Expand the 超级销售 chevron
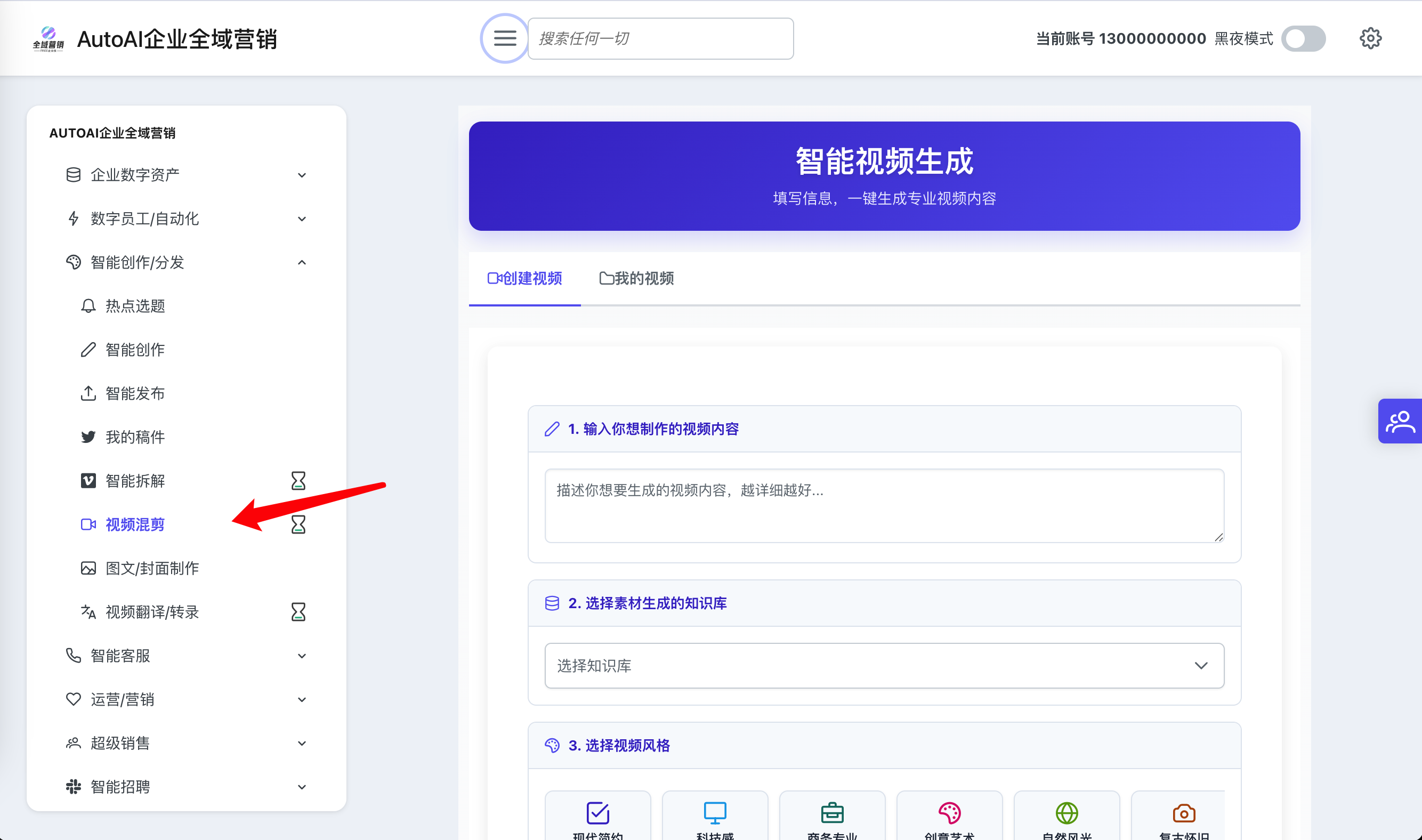Image resolution: width=1422 pixels, height=840 pixels. point(302,743)
